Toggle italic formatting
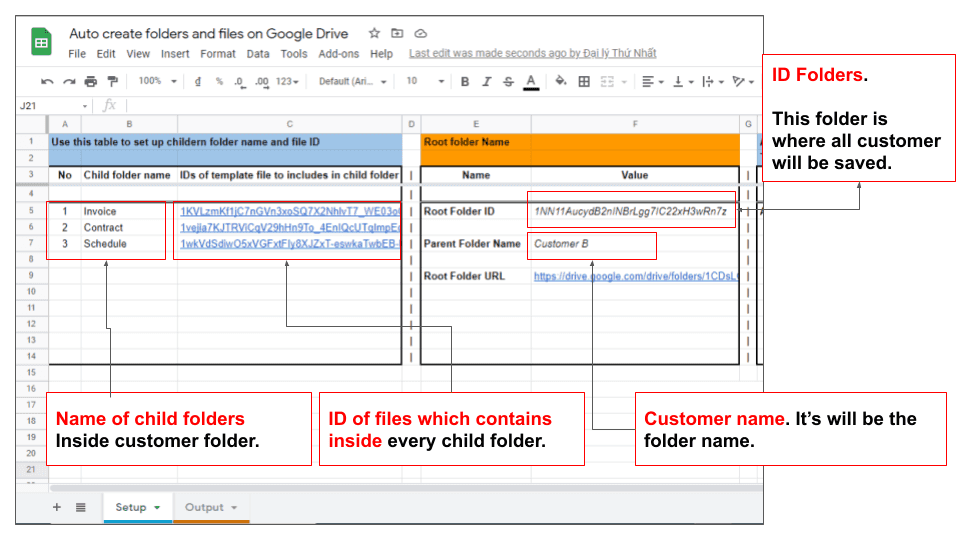960x540 pixels. (487, 82)
